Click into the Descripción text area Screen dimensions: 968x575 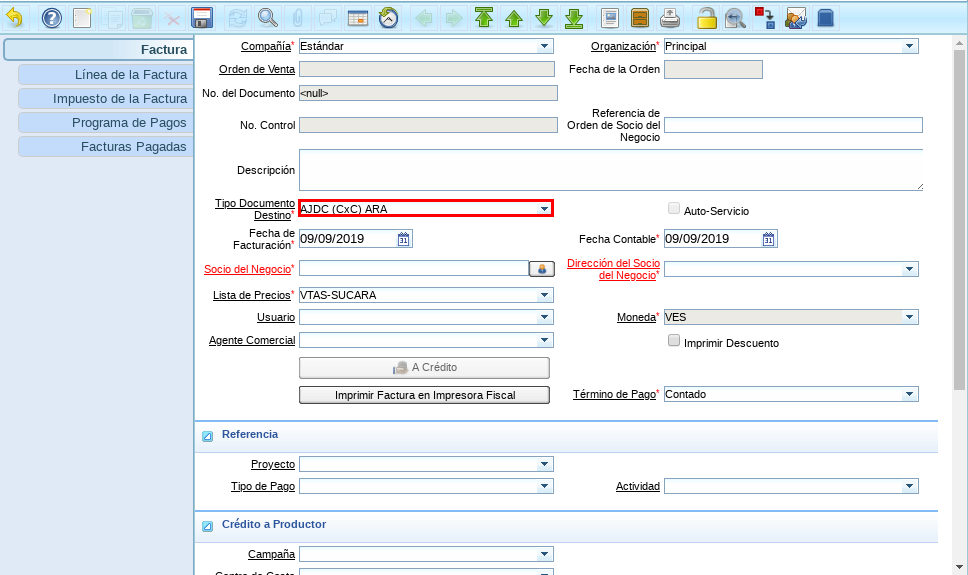point(611,170)
